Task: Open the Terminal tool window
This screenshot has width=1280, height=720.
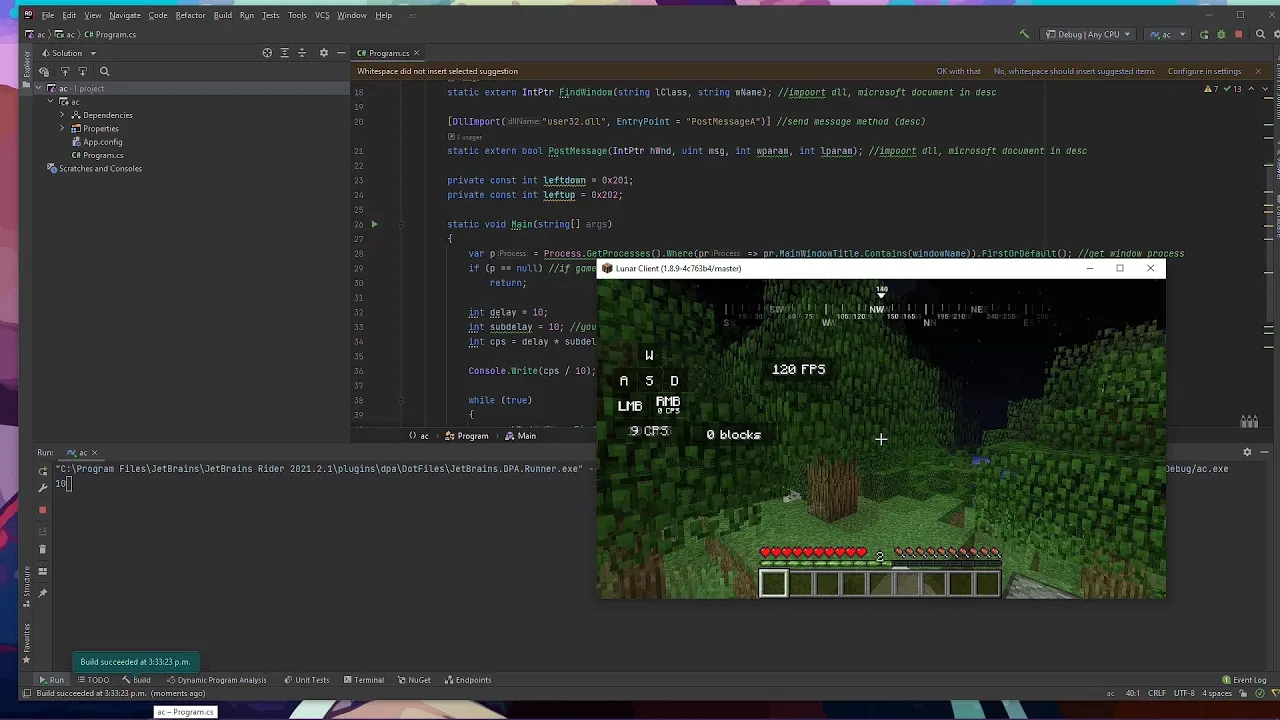Action: click(363, 680)
